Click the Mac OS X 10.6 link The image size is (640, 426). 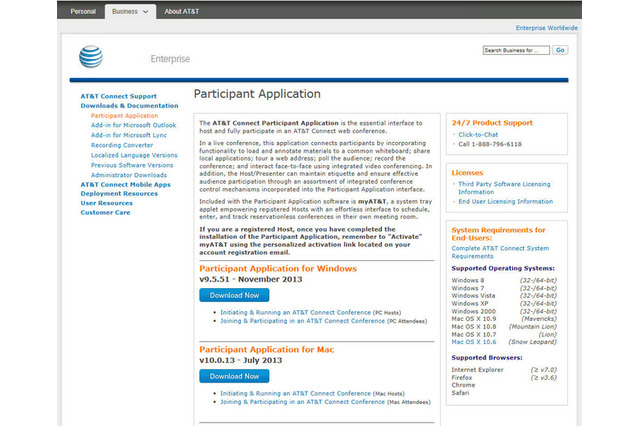[x=474, y=342]
